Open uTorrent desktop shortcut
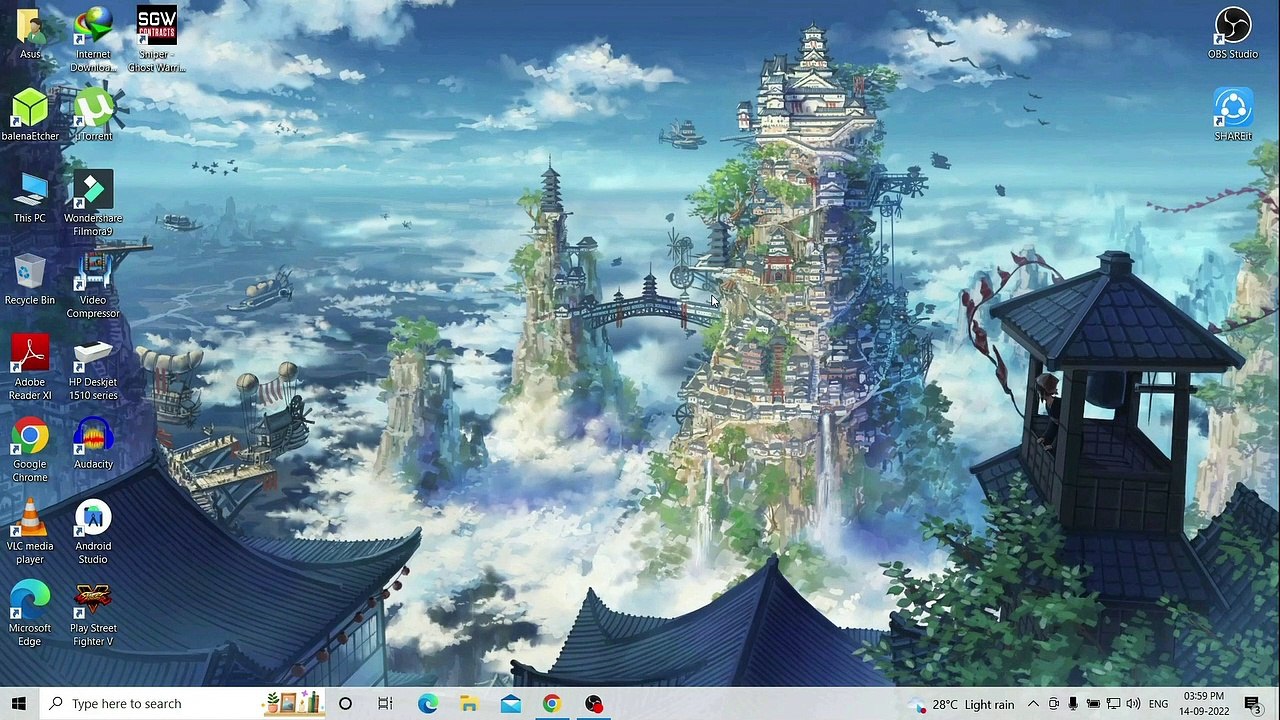Screen dimensions: 1280x720 click(x=93, y=115)
